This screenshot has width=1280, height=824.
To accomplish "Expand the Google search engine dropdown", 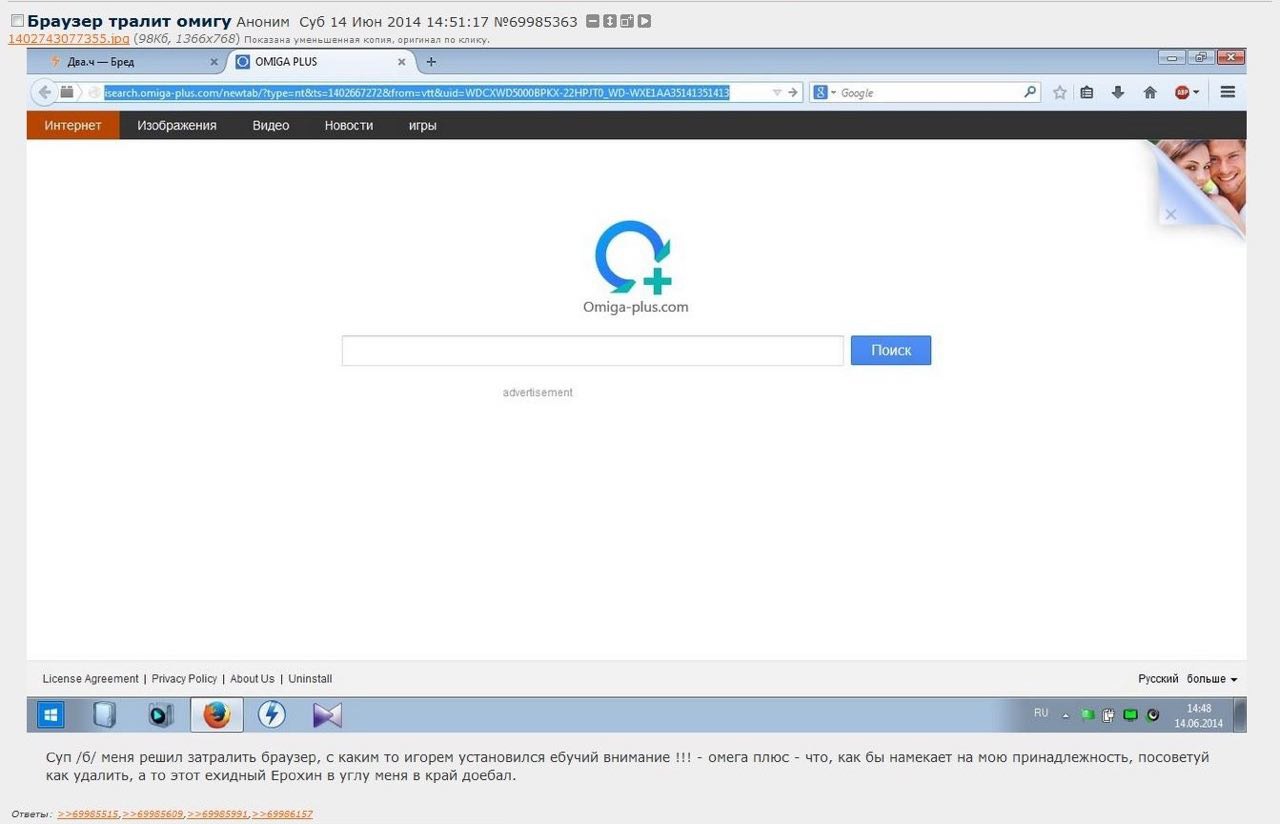I will coord(825,92).
